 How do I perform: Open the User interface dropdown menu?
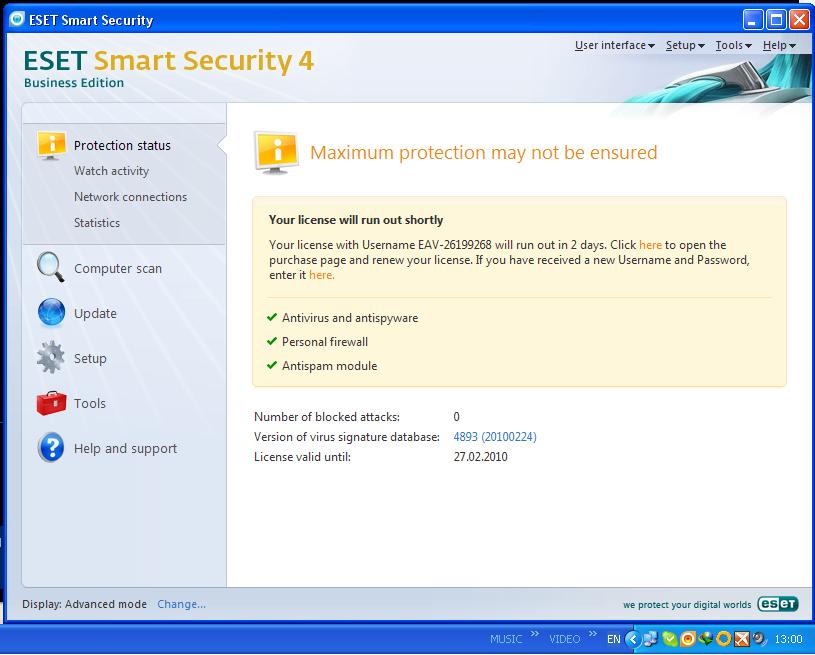pos(614,45)
